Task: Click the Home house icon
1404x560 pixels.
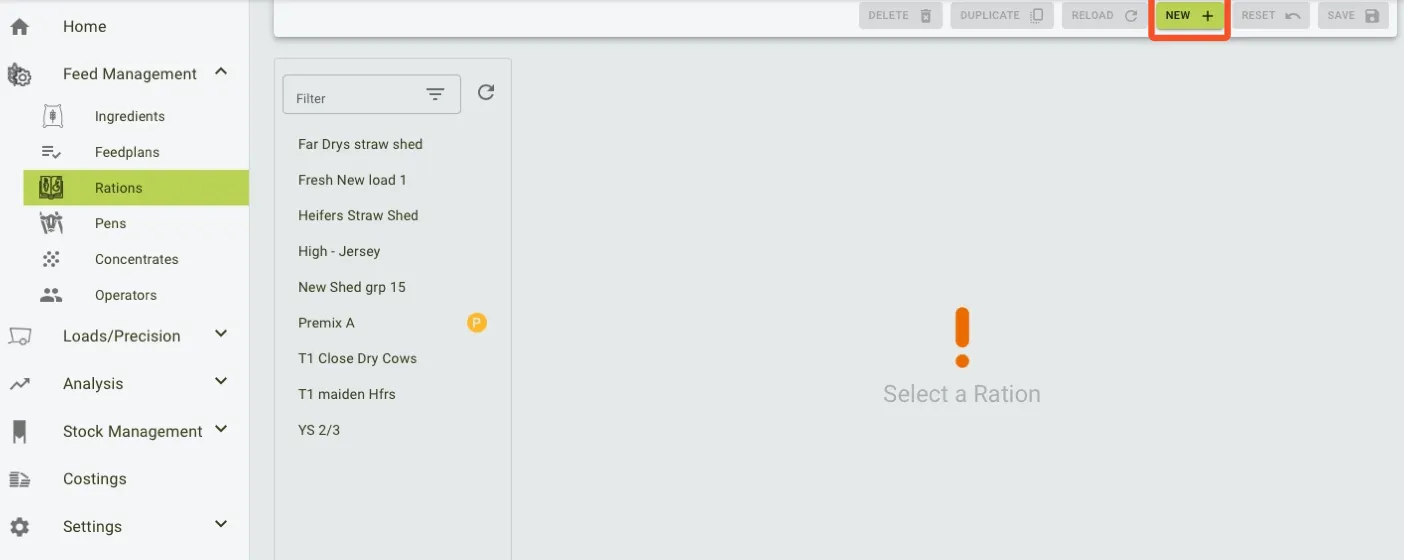Action: [x=19, y=27]
